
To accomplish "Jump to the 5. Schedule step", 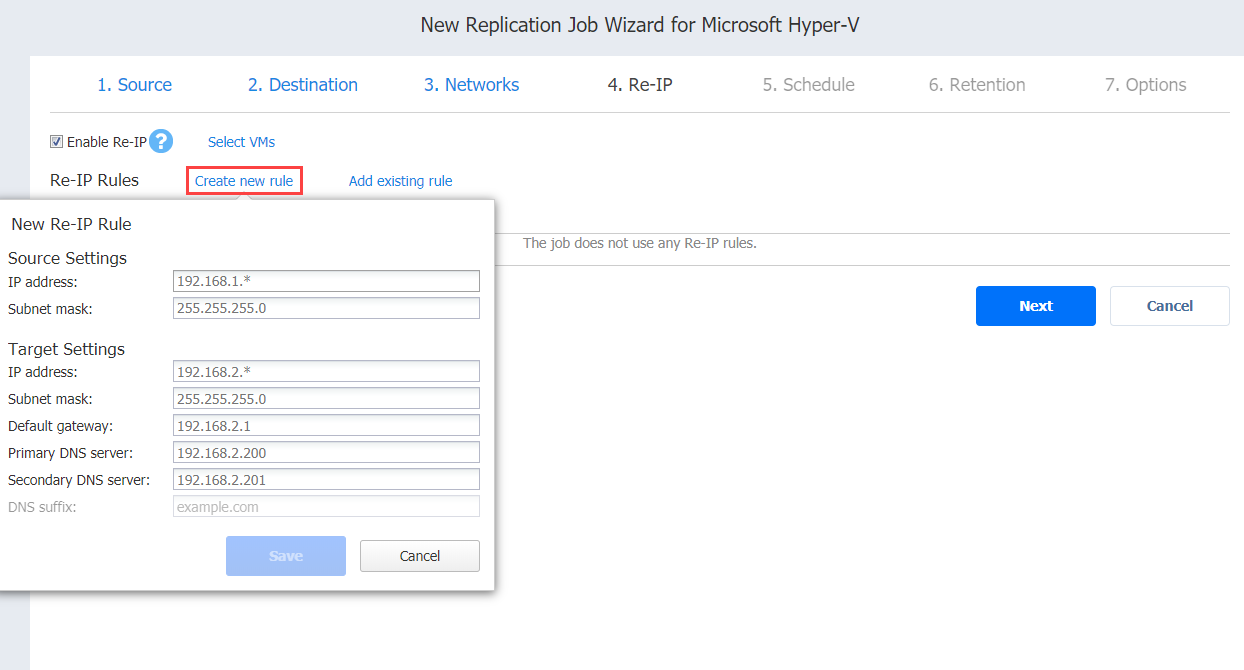I will [808, 85].
